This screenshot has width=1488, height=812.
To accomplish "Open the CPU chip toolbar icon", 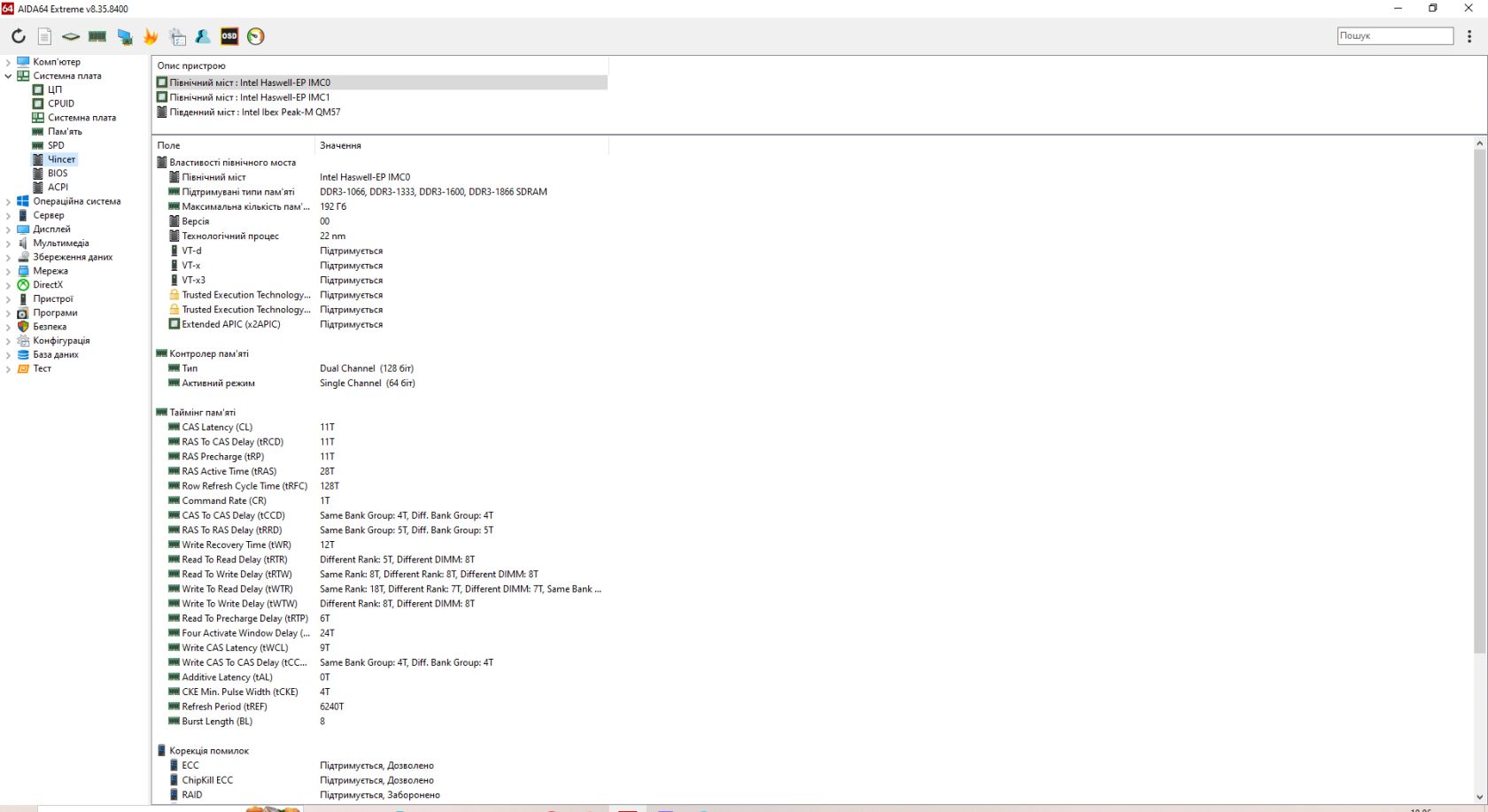I will (x=71, y=36).
